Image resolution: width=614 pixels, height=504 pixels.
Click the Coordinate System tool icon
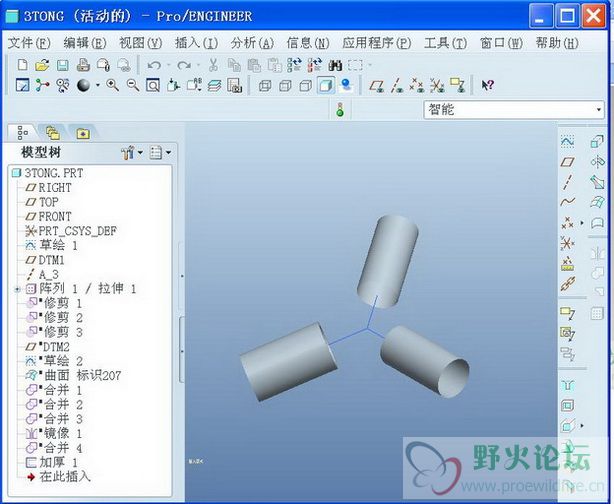[567, 243]
